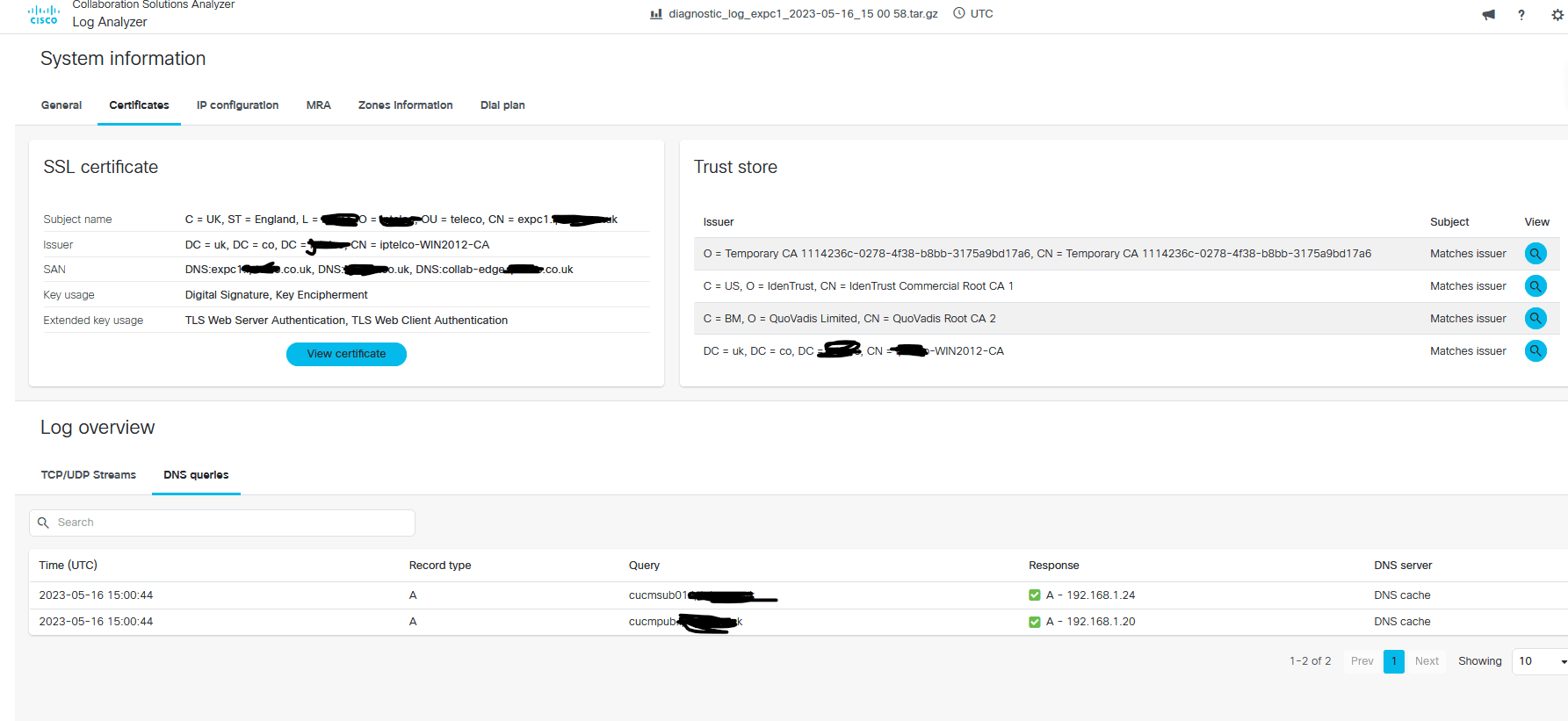Click the DNS server column header
The height and width of the screenshot is (721, 1568).
point(1403,566)
